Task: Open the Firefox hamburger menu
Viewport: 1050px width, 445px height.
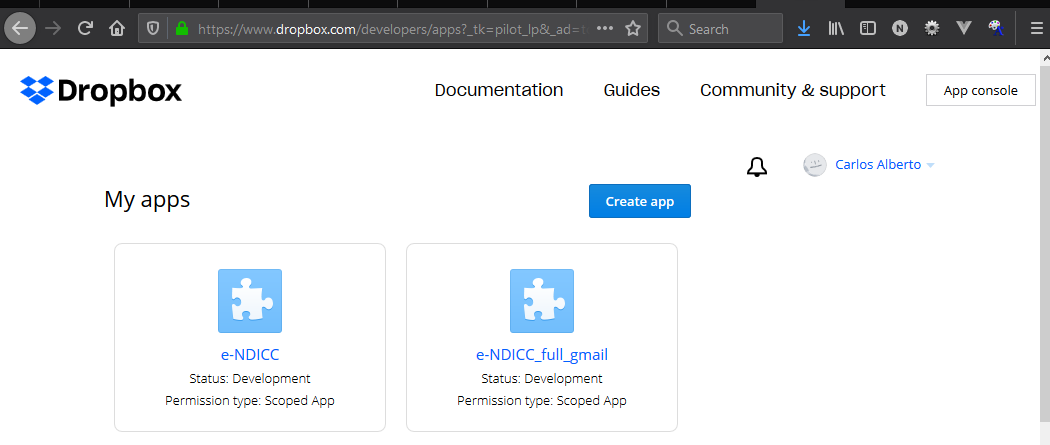Action: (1035, 29)
